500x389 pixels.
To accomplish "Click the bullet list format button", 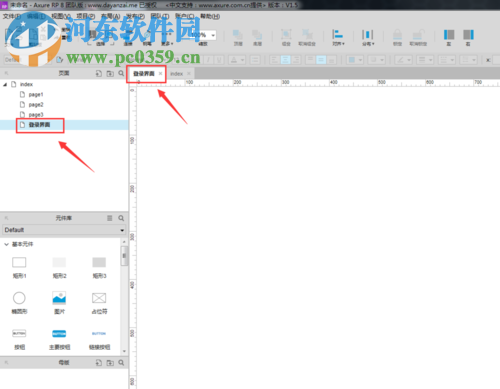I will [255, 60].
